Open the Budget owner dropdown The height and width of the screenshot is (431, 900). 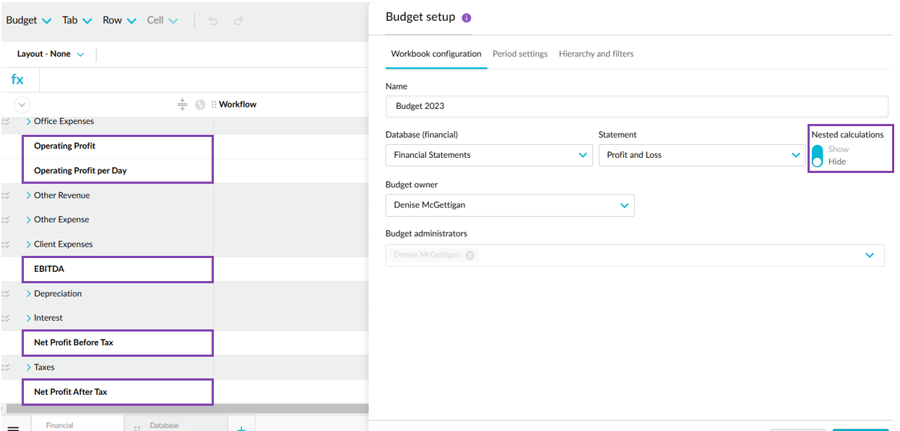click(509, 205)
